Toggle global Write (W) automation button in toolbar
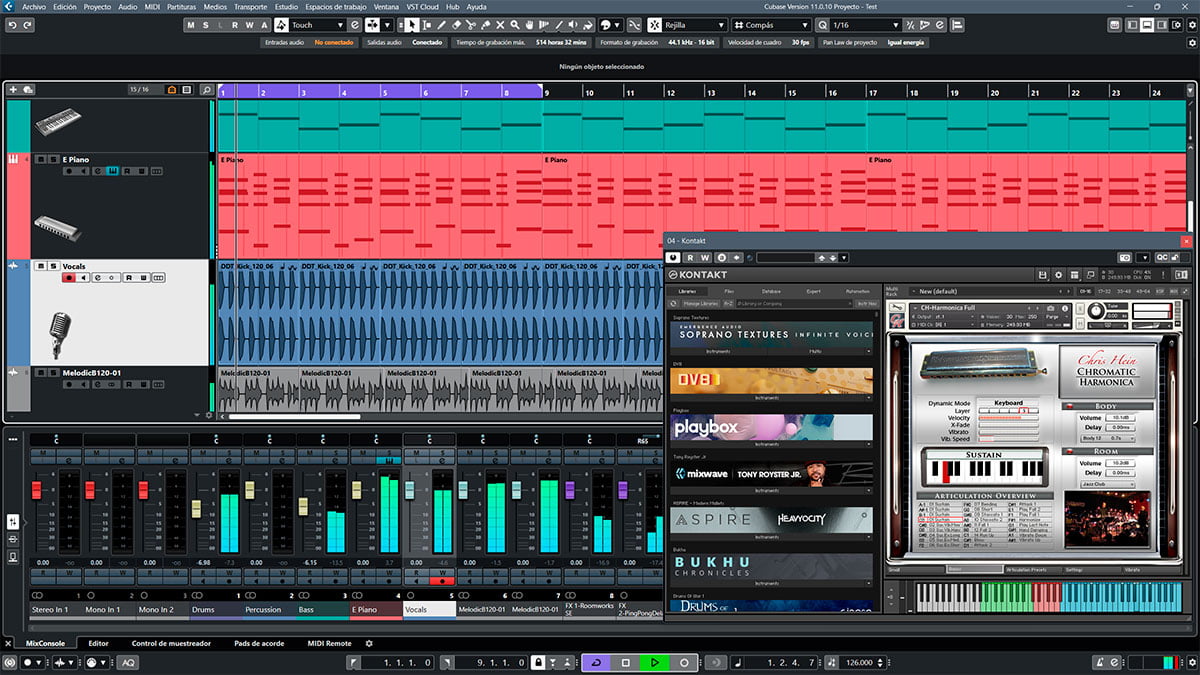This screenshot has height=675, width=1200. click(x=249, y=25)
